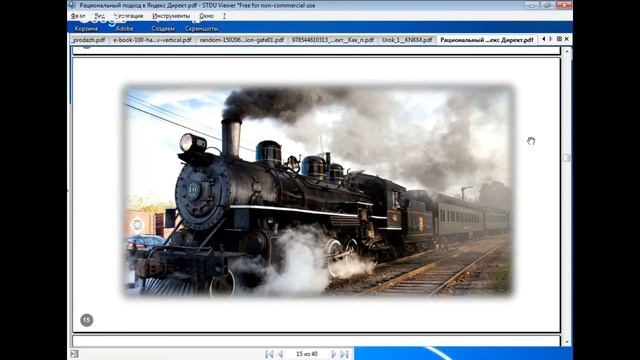Maximize the STDU Viewer window
The height and width of the screenshot is (360, 640).
[x=547, y=5]
